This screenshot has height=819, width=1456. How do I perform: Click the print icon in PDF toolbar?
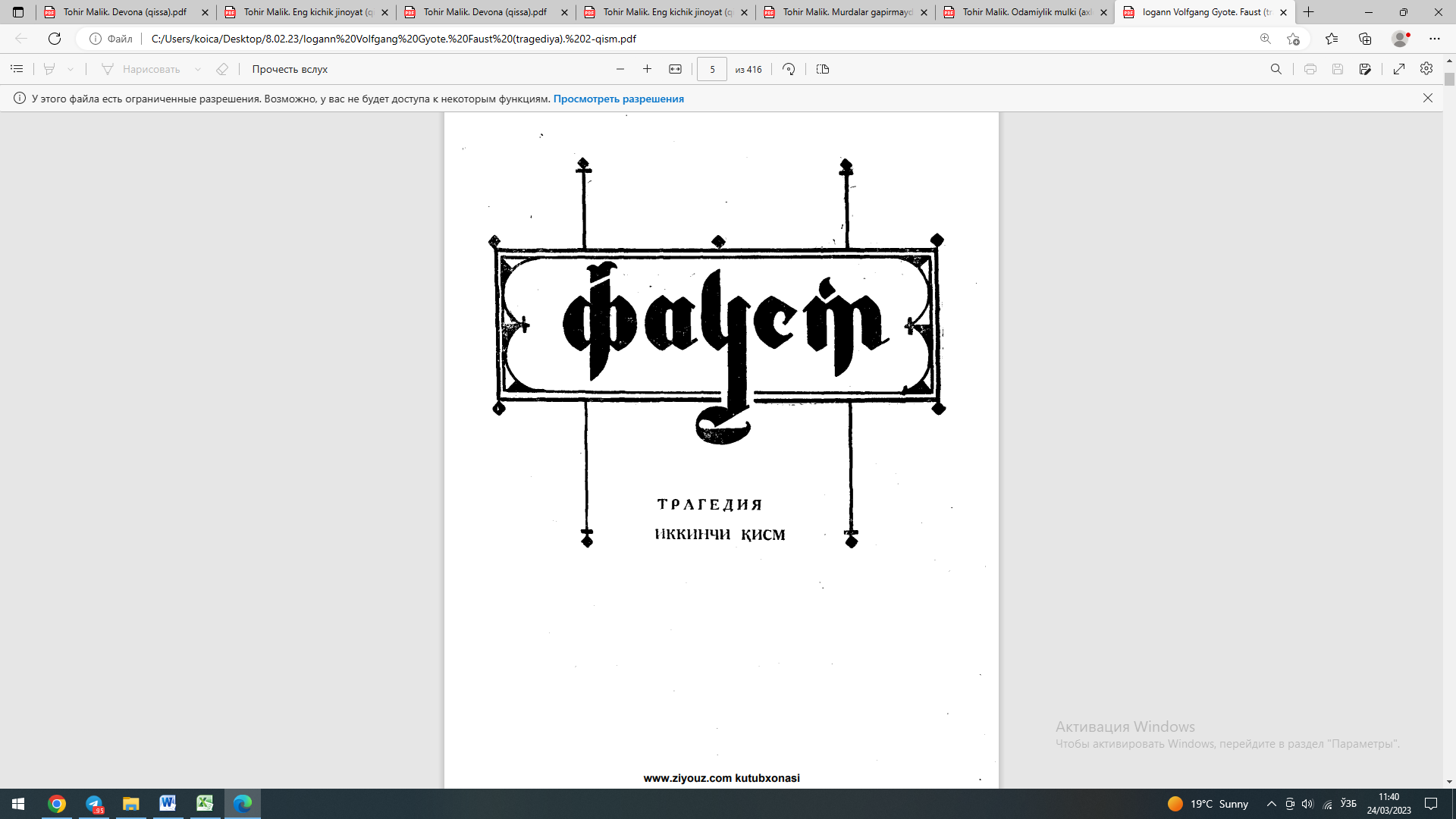pos(1310,69)
